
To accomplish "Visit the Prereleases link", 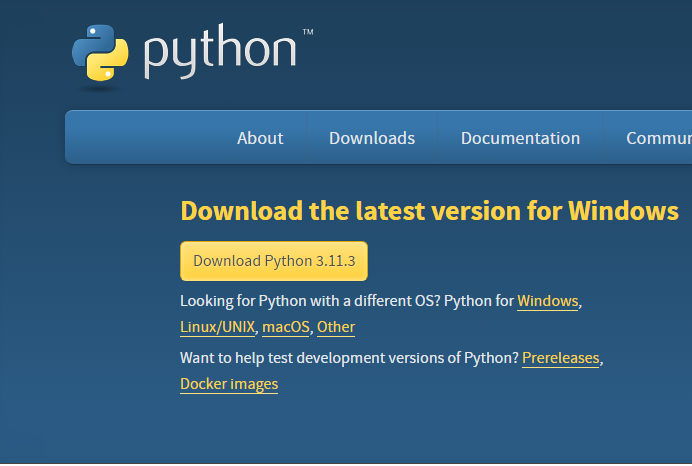I will [560, 358].
